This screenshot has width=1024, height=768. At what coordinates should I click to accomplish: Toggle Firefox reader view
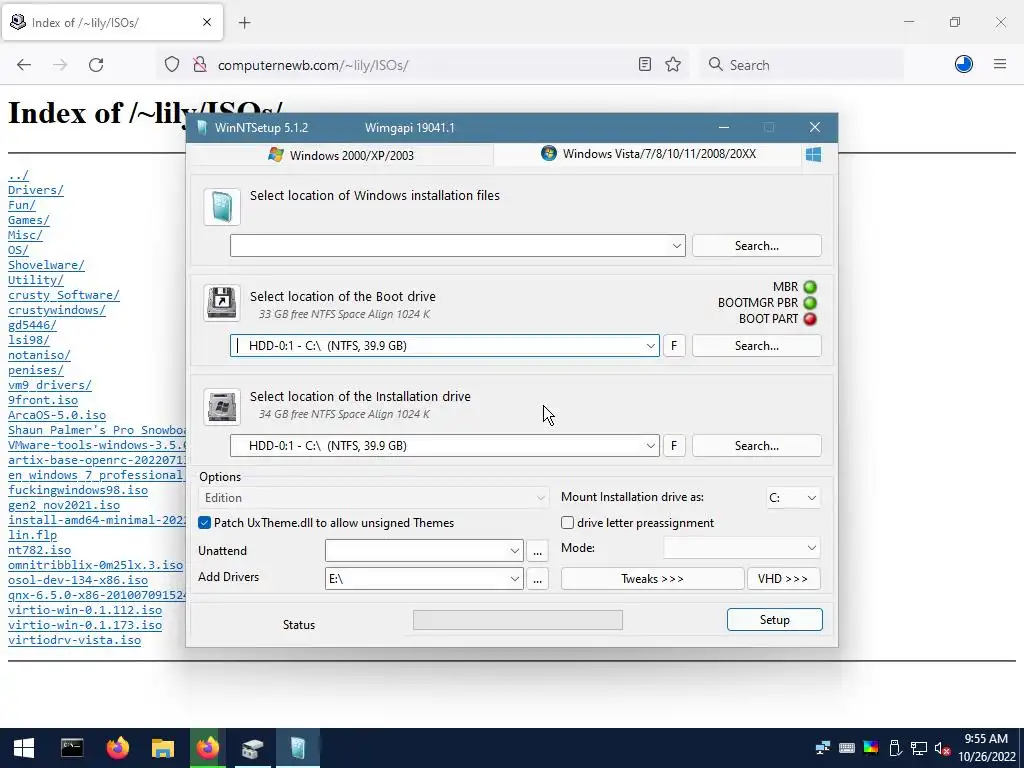pyautogui.click(x=645, y=64)
